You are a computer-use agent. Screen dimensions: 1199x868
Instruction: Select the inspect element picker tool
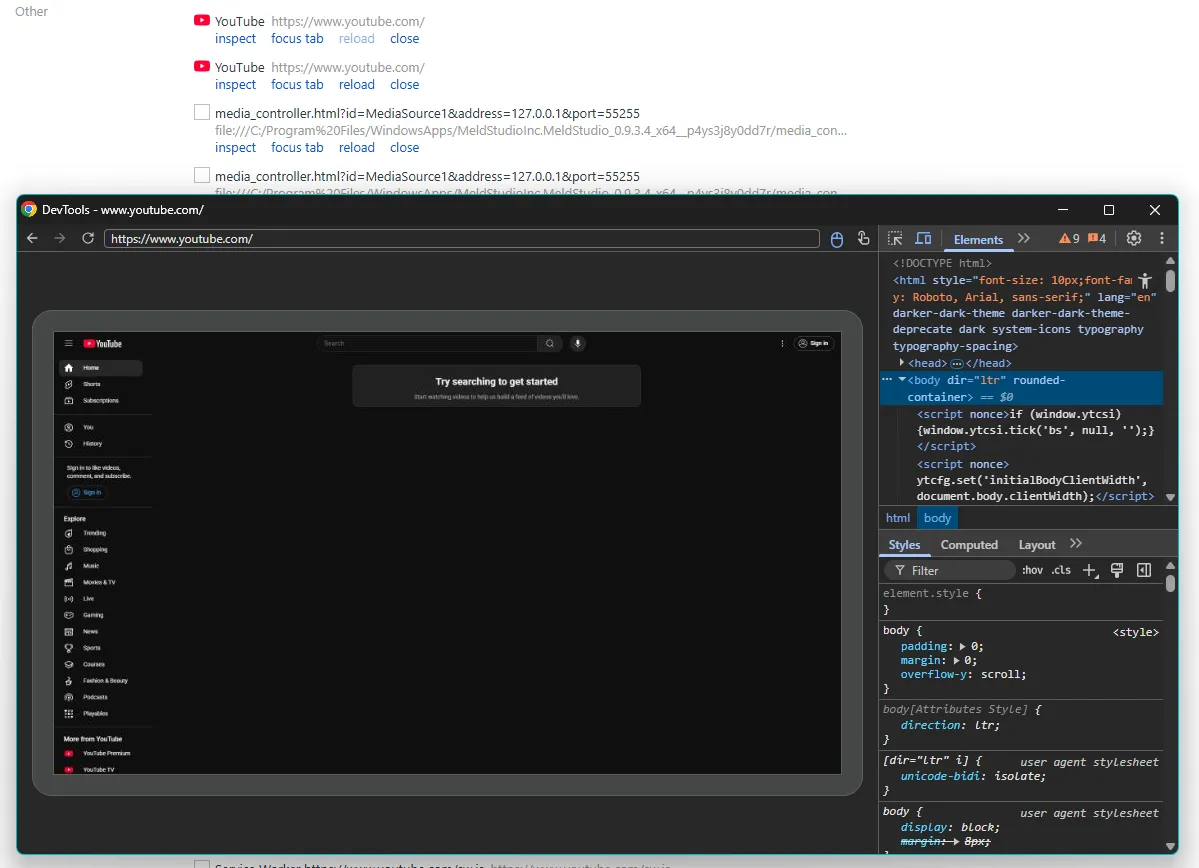pyautogui.click(x=895, y=238)
